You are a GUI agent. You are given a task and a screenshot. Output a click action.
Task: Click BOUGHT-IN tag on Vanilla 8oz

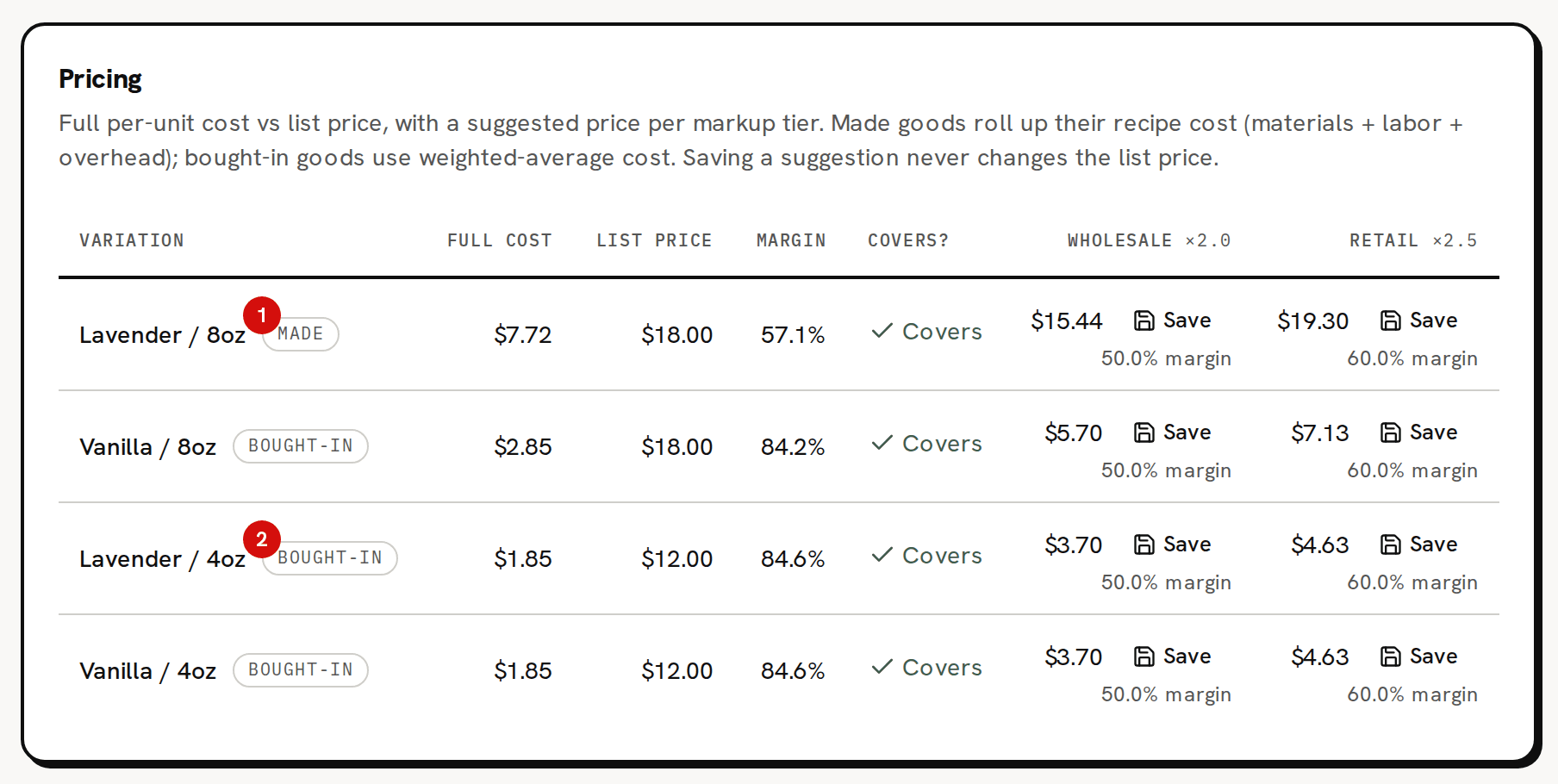pos(301,446)
